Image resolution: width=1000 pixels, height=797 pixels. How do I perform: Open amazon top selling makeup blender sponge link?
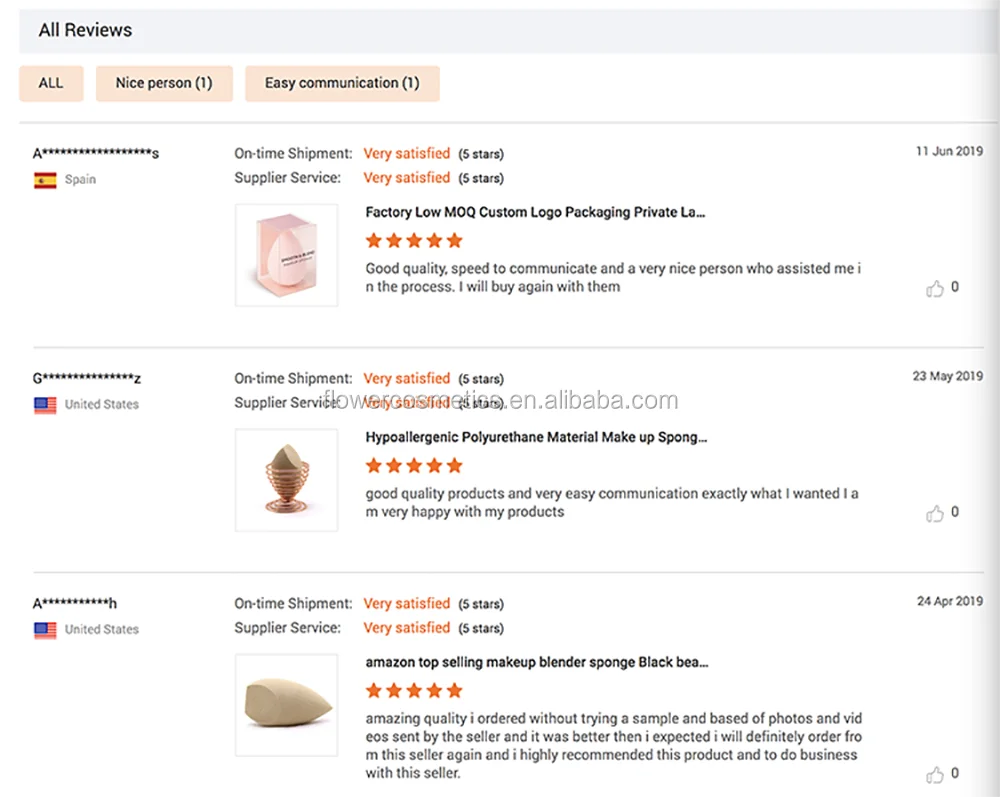[x=537, y=662]
